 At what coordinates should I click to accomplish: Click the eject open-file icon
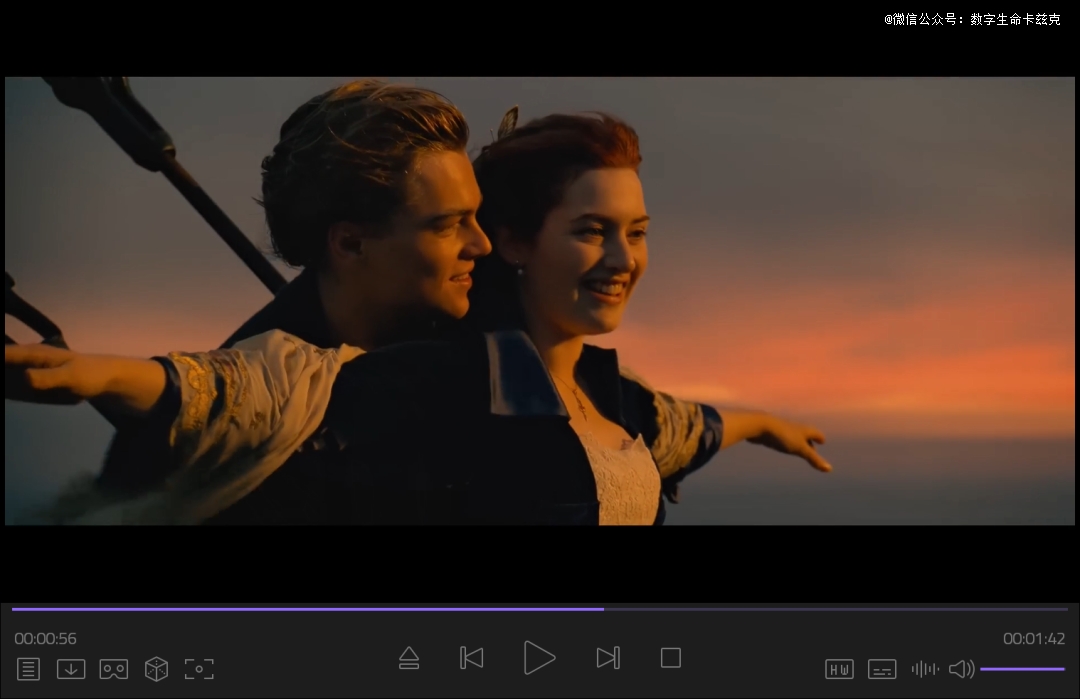(x=409, y=658)
